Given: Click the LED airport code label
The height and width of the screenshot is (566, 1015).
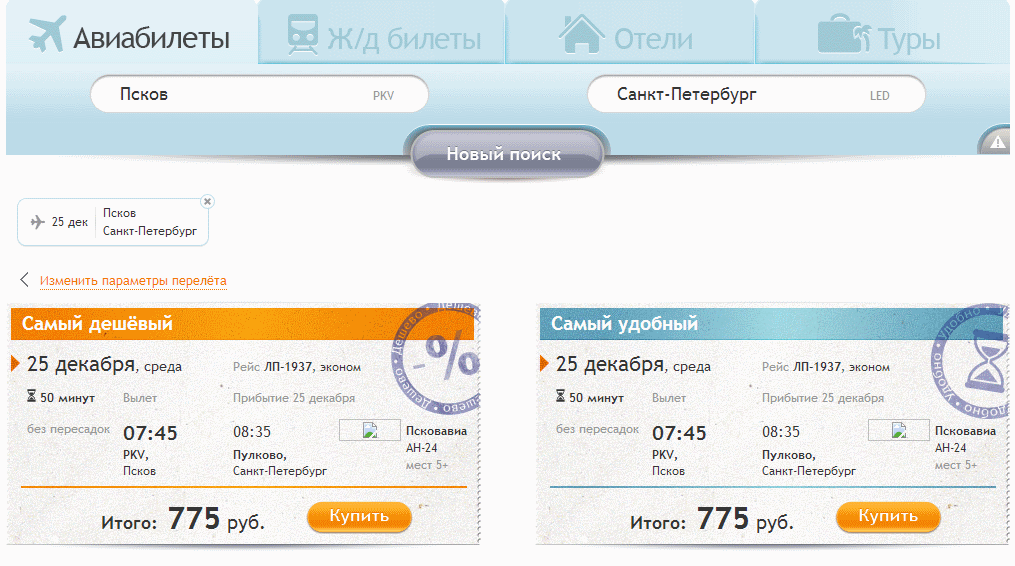Looking at the screenshot, I should click(x=879, y=96).
